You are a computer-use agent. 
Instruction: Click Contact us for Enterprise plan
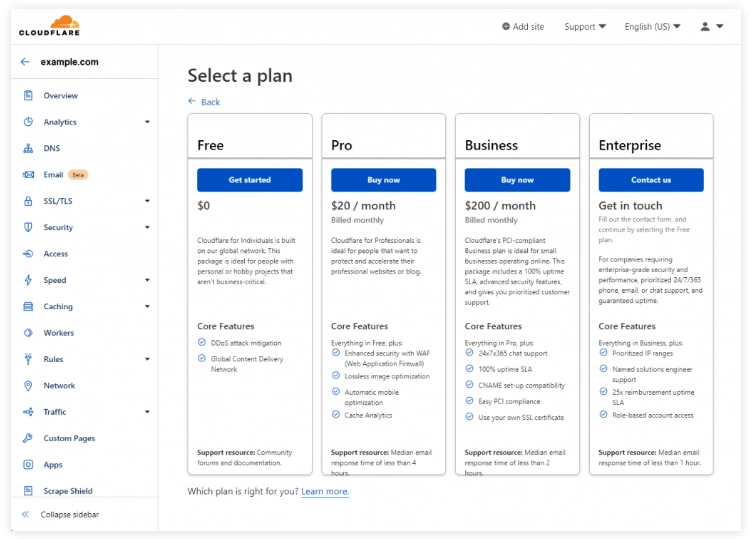pyautogui.click(x=651, y=180)
